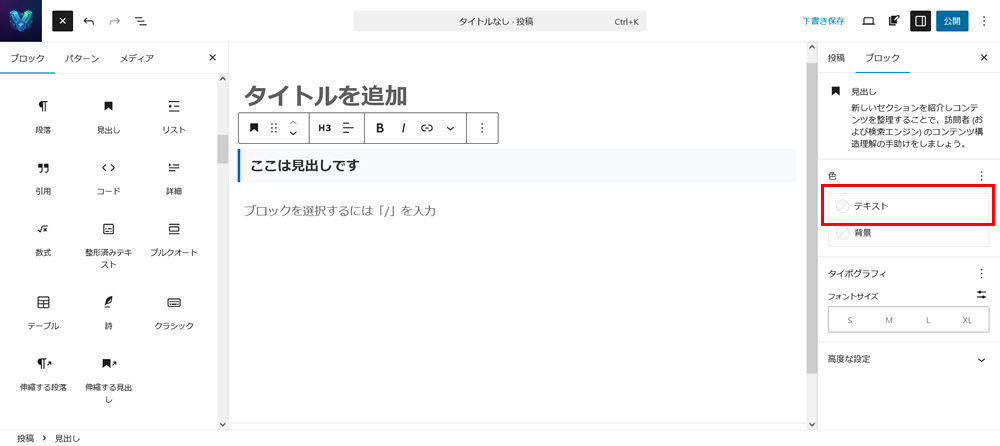This screenshot has height=446, width=1000.
Task: Click the タイトルを追加 title field
Action: pyautogui.click(x=326, y=95)
